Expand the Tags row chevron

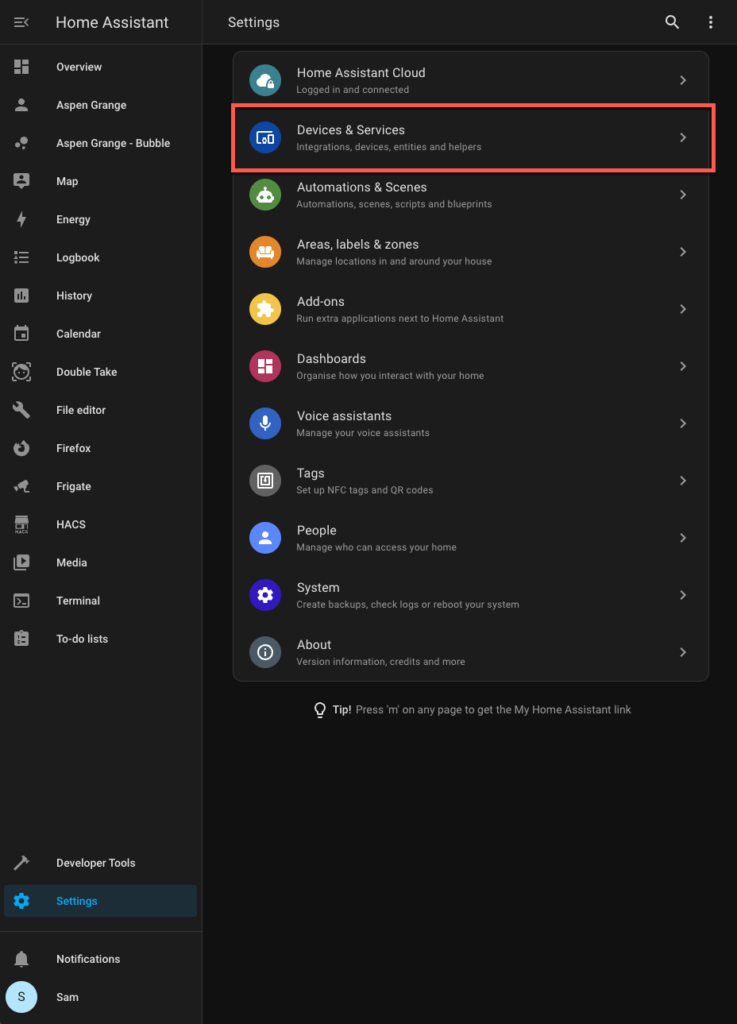click(x=683, y=481)
